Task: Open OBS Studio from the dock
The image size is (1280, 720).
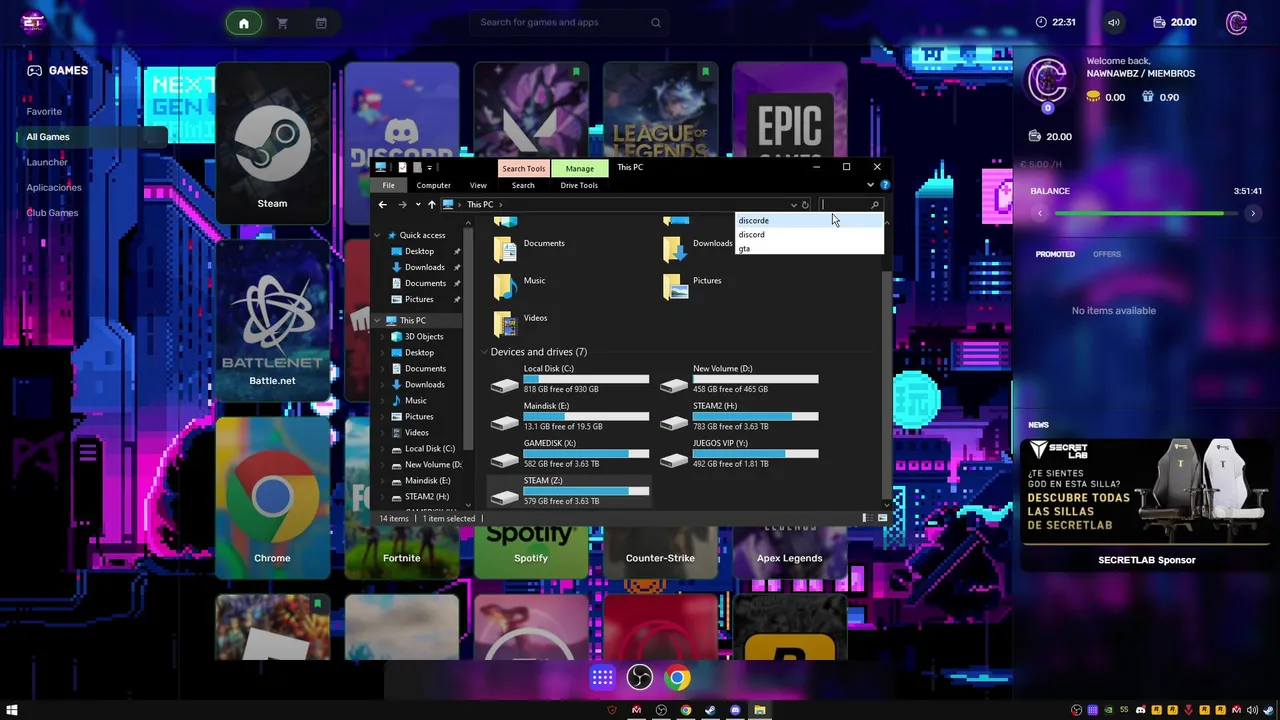Action: (640, 678)
